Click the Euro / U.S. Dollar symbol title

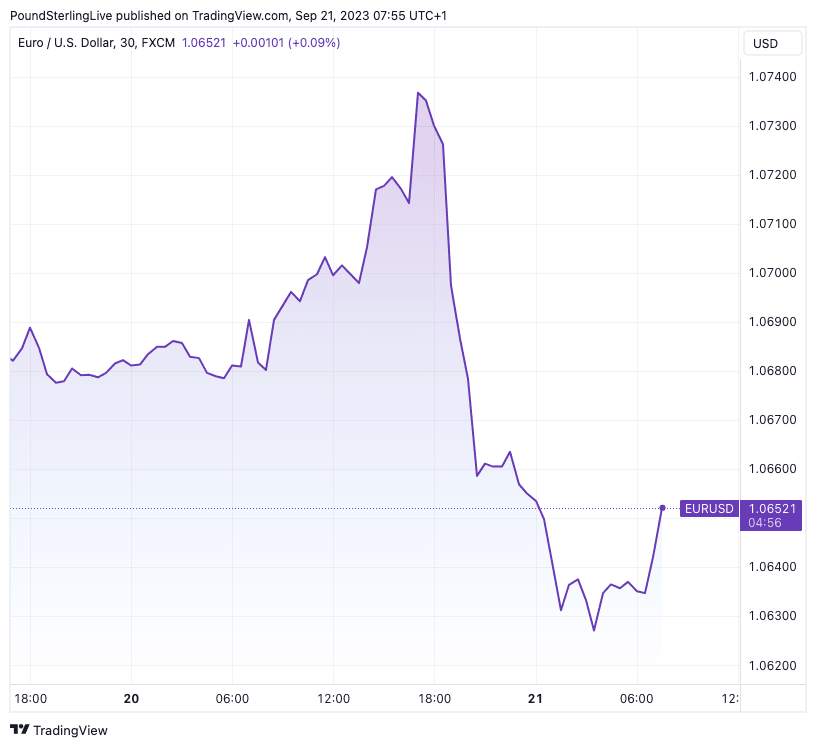click(x=77, y=43)
